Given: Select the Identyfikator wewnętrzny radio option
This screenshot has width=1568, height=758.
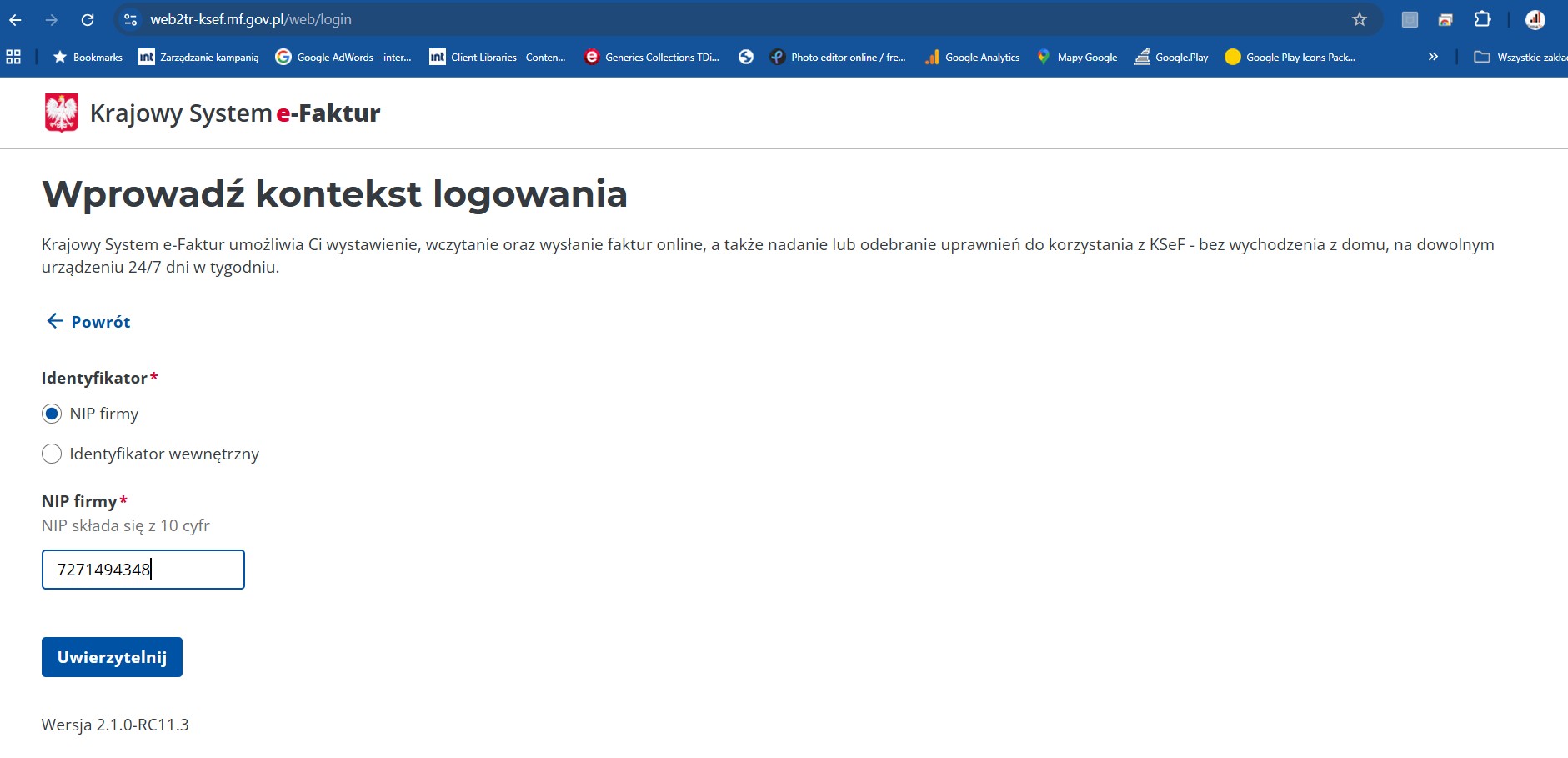Looking at the screenshot, I should click(x=52, y=454).
